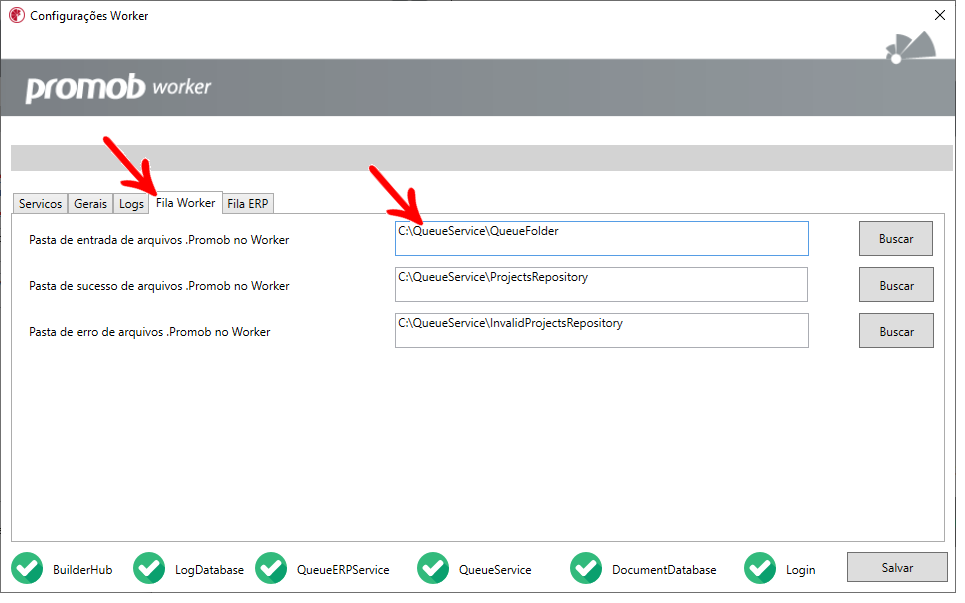Switch to the Gerais tab
Image resolution: width=965 pixels, height=603 pixels.
[91, 206]
